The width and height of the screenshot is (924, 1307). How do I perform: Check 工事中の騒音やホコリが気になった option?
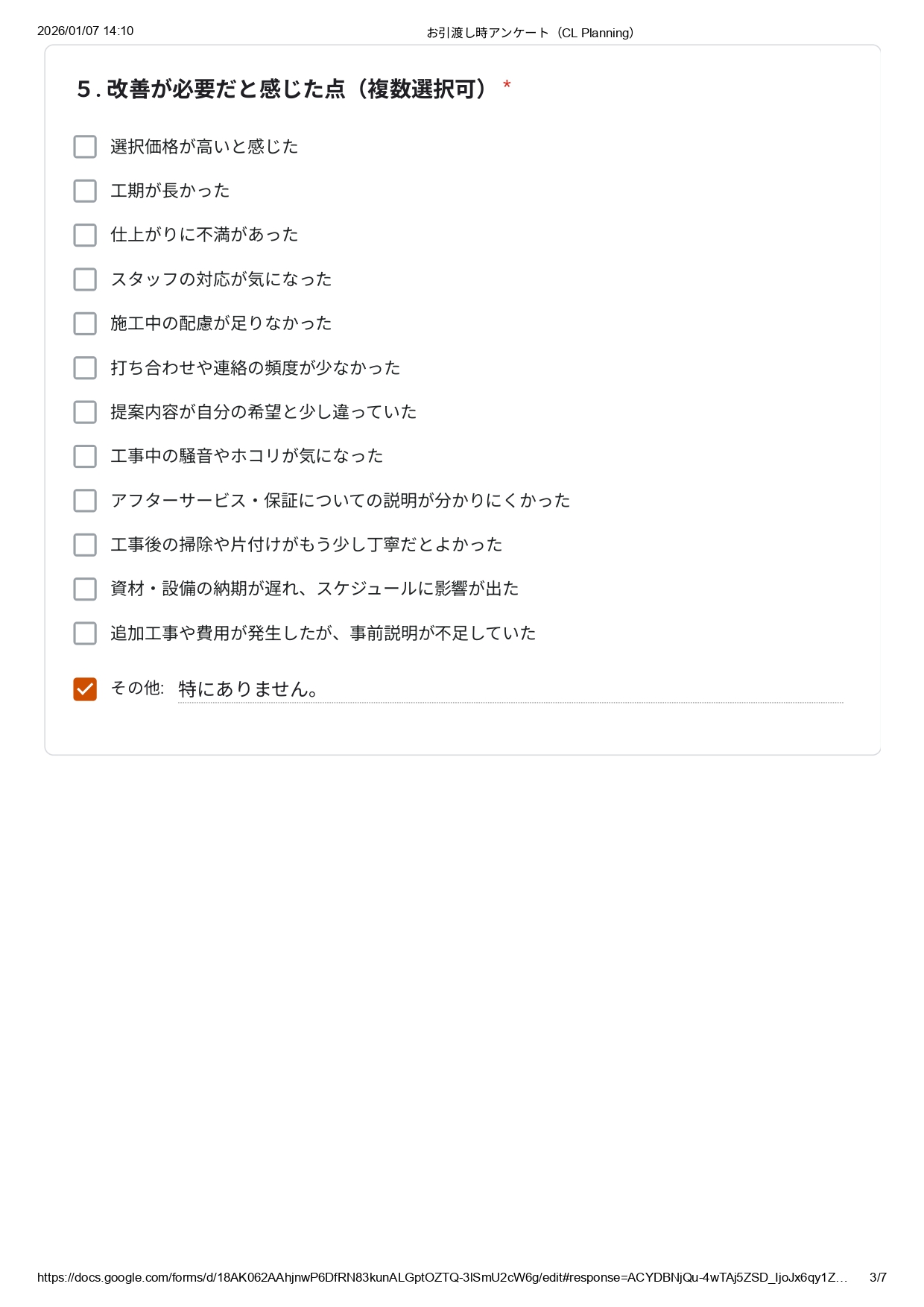click(85, 456)
